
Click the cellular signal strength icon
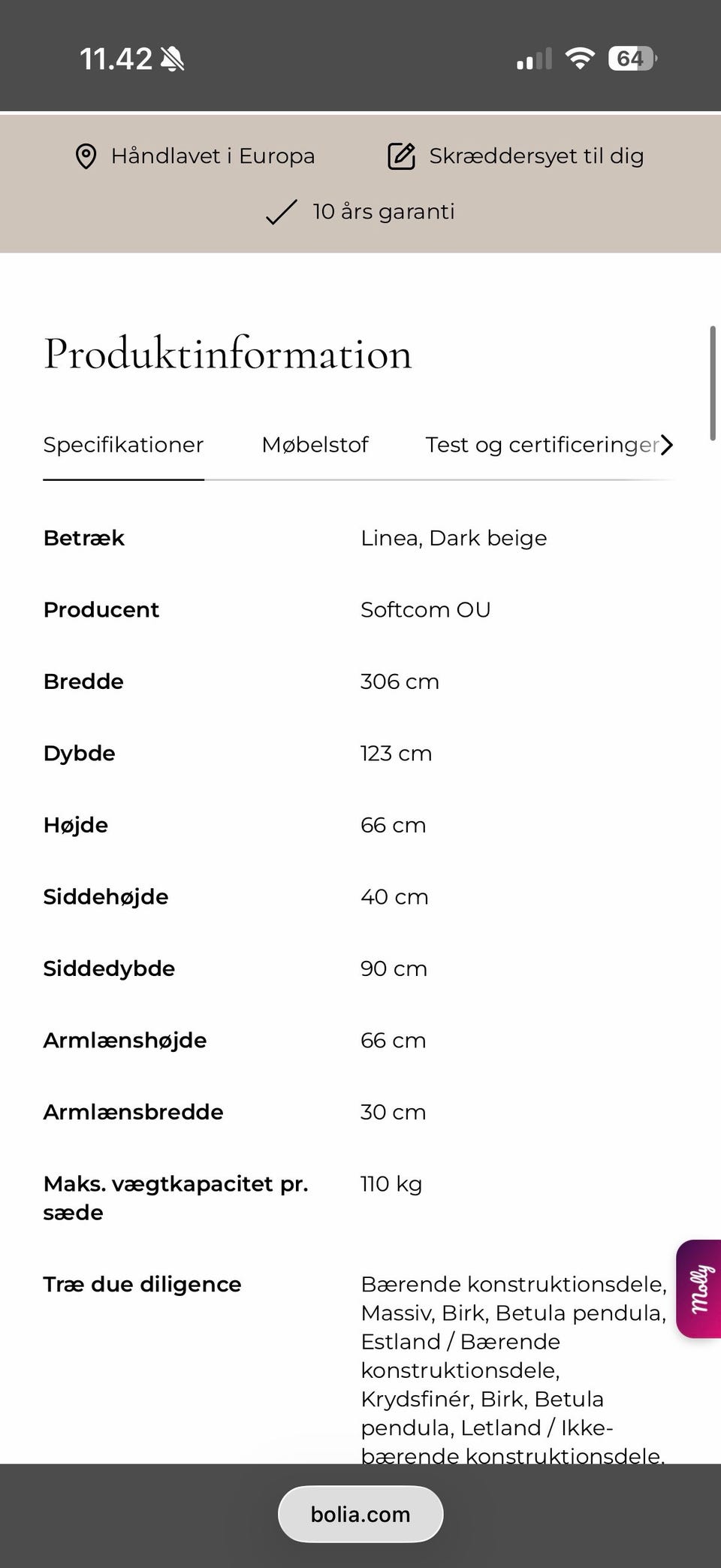pyautogui.click(x=533, y=59)
